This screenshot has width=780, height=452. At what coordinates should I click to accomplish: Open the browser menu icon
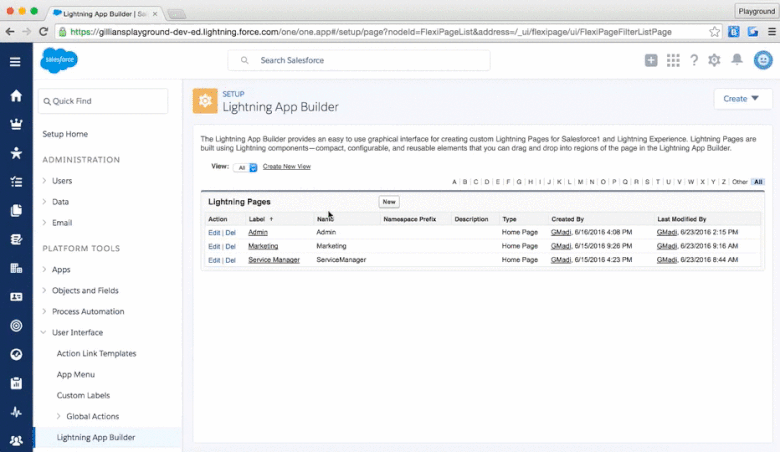coord(772,32)
